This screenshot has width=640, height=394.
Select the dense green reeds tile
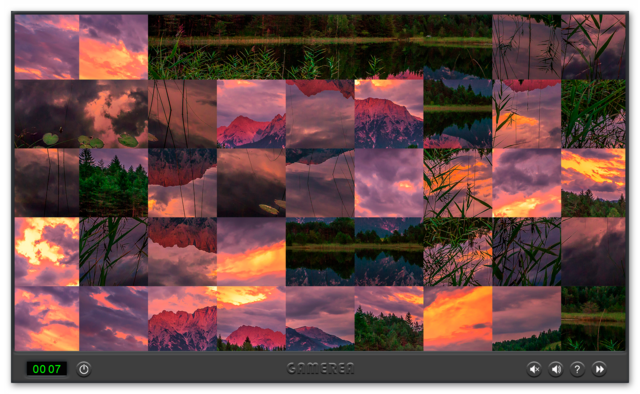tap(593, 114)
